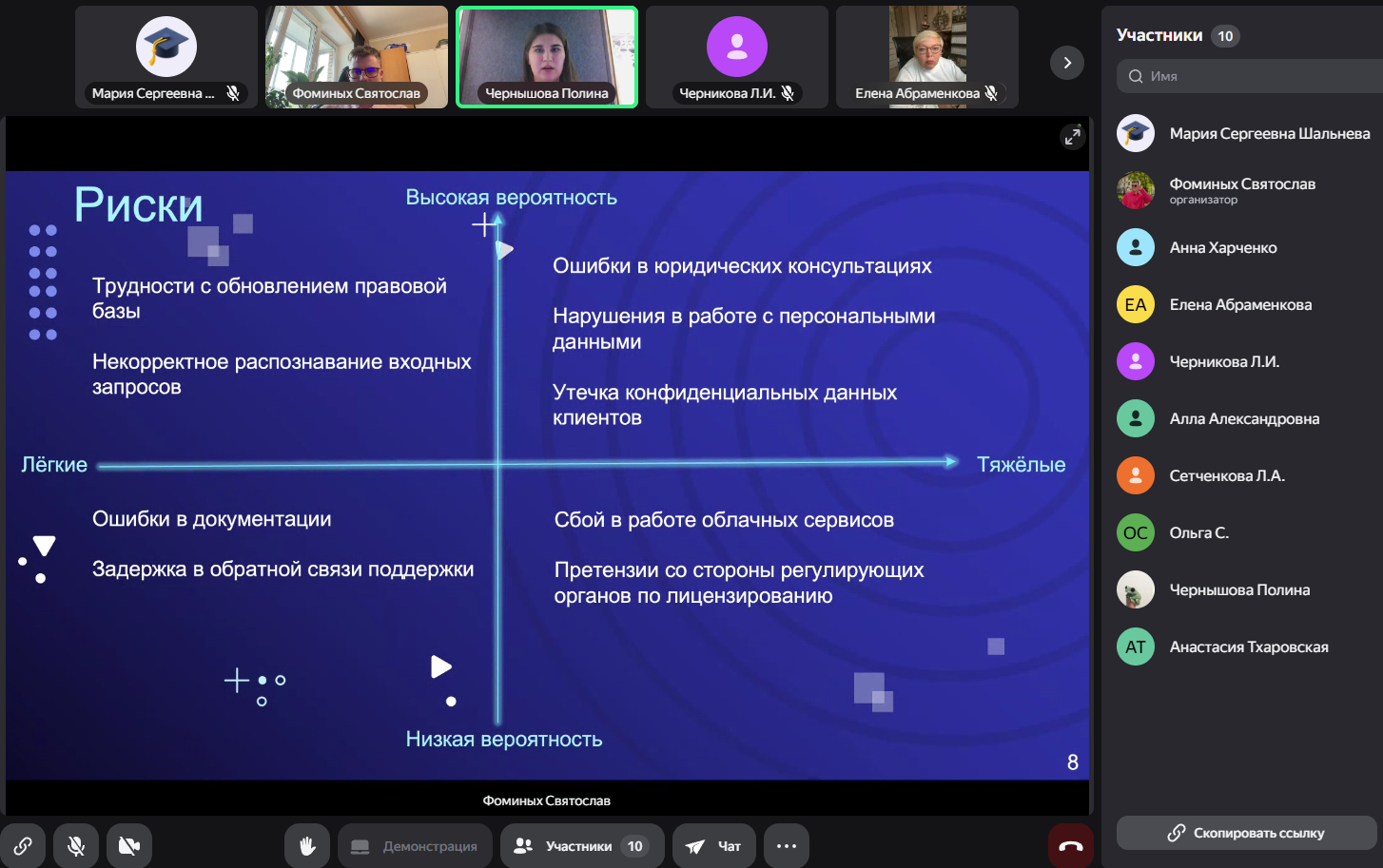This screenshot has height=868, width=1383.
Task: Click Скопировать ссылку button
Action: pos(1246,833)
